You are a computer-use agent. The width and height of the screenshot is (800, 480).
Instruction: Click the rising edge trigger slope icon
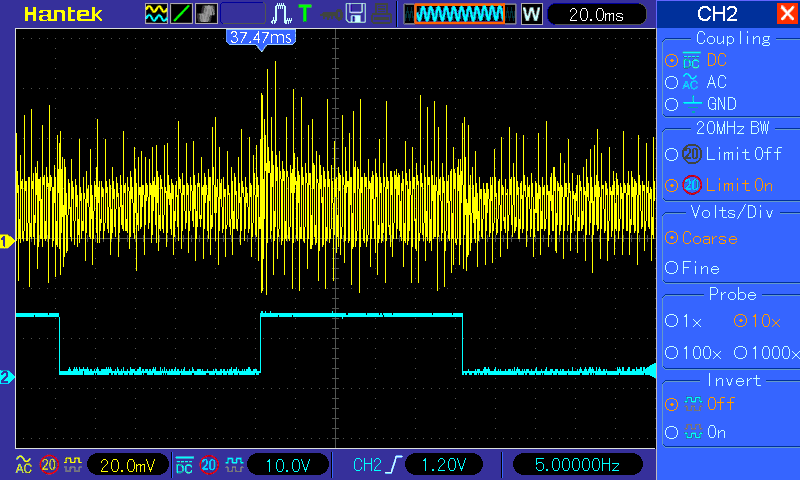[395, 465]
